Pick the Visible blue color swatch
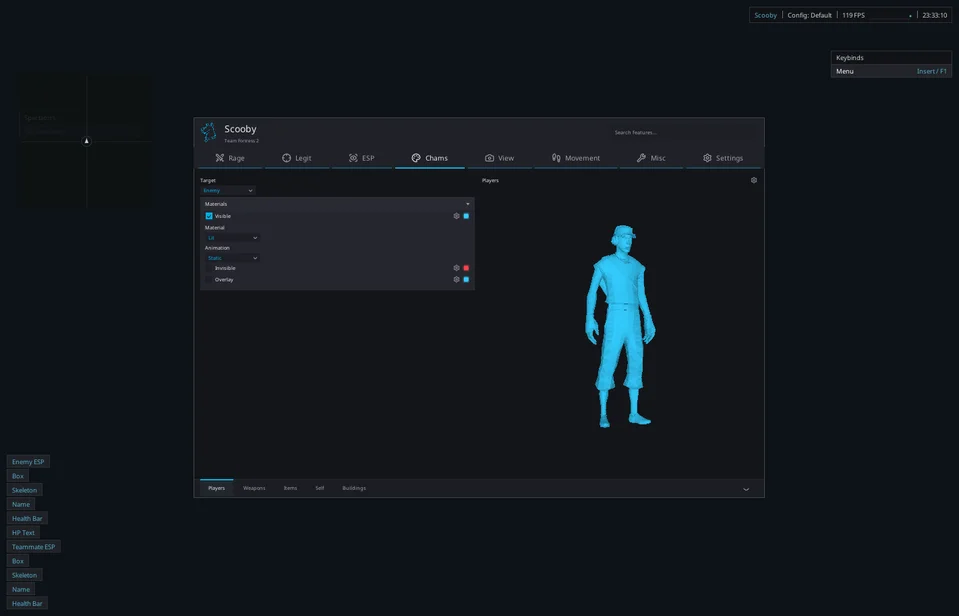Image resolution: width=959 pixels, height=616 pixels. [x=466, y=216]
